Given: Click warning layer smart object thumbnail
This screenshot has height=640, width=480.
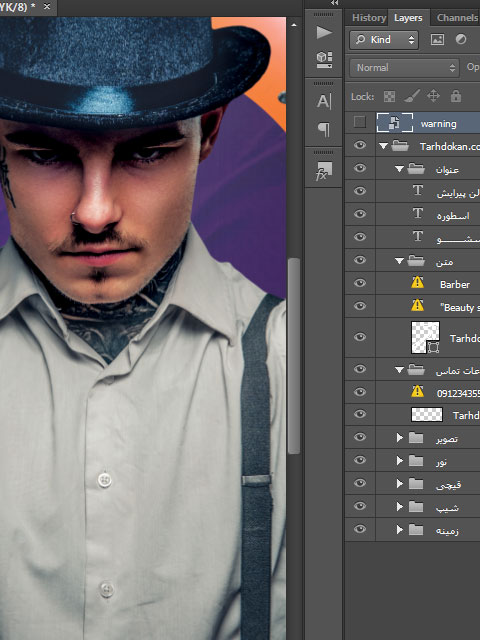Looking at the screenshot, I should [395, 123].
